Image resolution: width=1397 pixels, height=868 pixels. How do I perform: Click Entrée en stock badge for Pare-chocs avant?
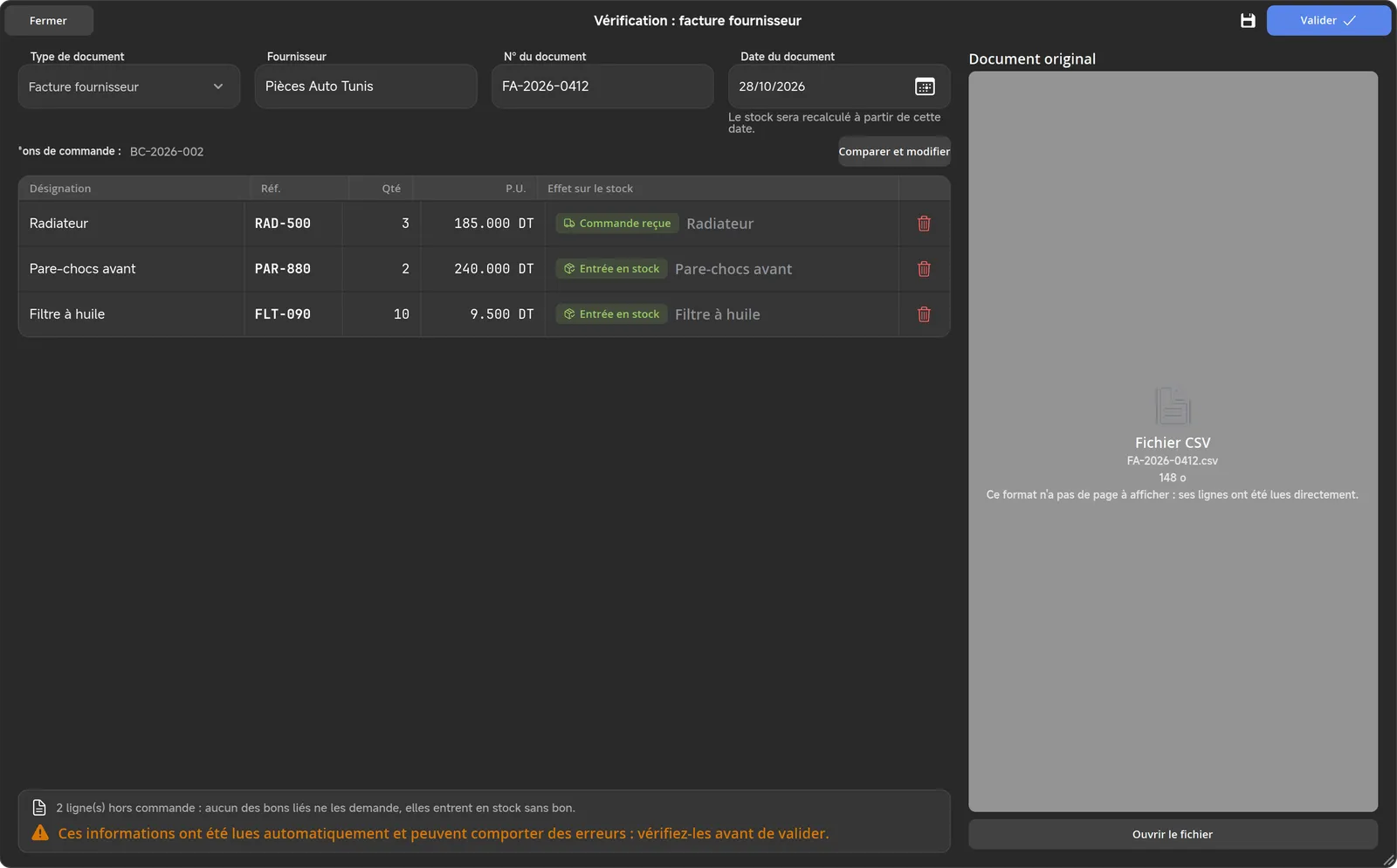click(x=611, y=269)
